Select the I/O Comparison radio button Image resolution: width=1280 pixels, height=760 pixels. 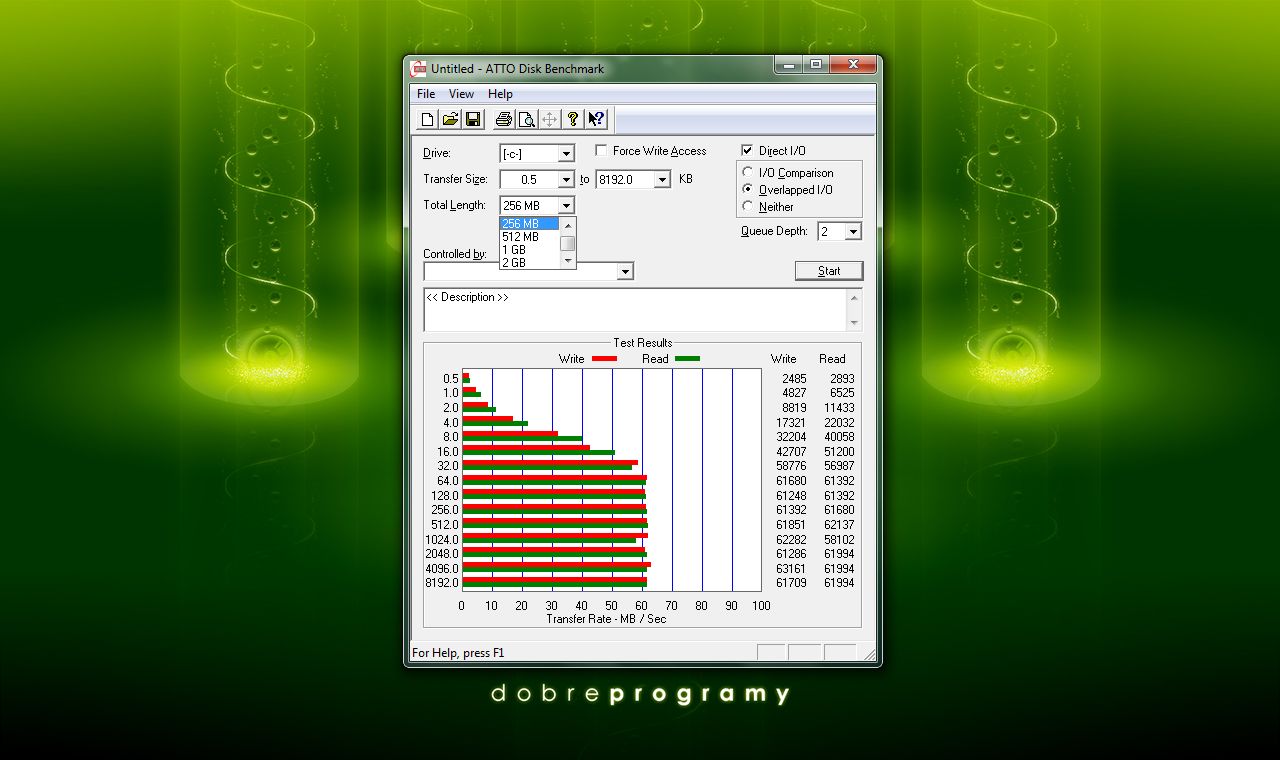[748, 173]
